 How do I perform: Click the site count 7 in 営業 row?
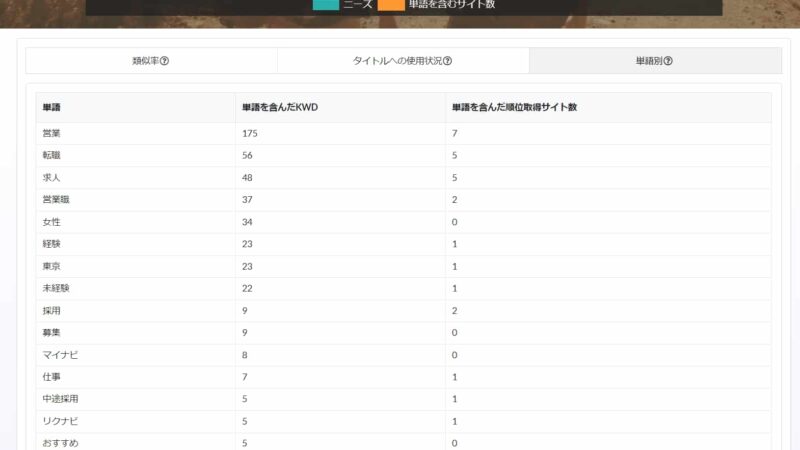point(455,133)
